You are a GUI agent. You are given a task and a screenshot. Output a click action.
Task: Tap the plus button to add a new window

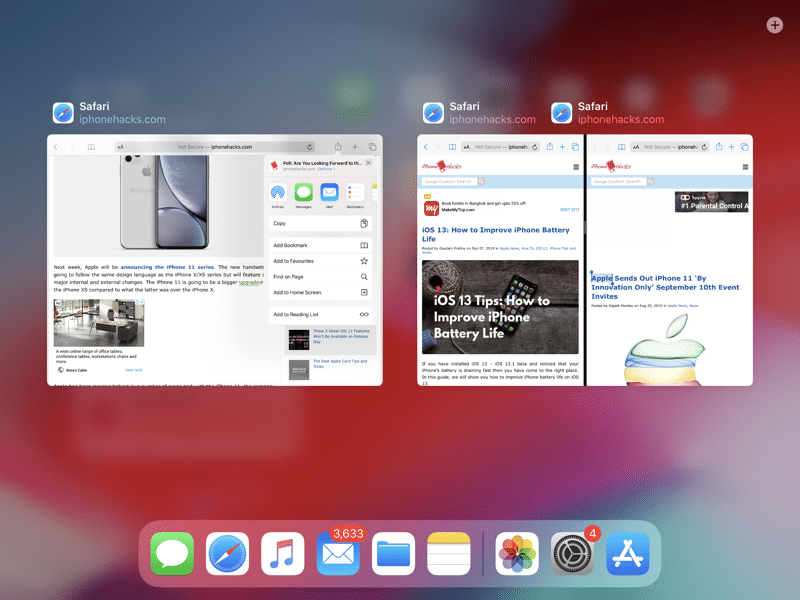[x=774, y=25]
